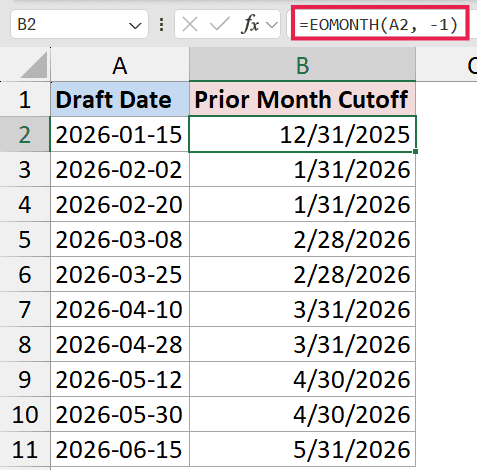
Task: Select column A header
Action: tap(120, 64)
